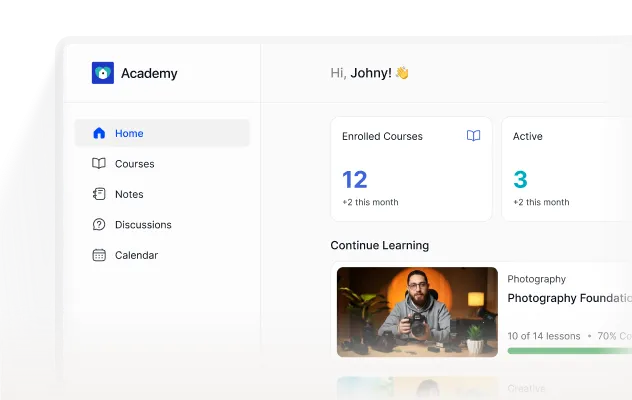The width and height of the screenshot is (632, 400).
Task: Open the Photography course video thumbnail
Action: coord(417,312)
